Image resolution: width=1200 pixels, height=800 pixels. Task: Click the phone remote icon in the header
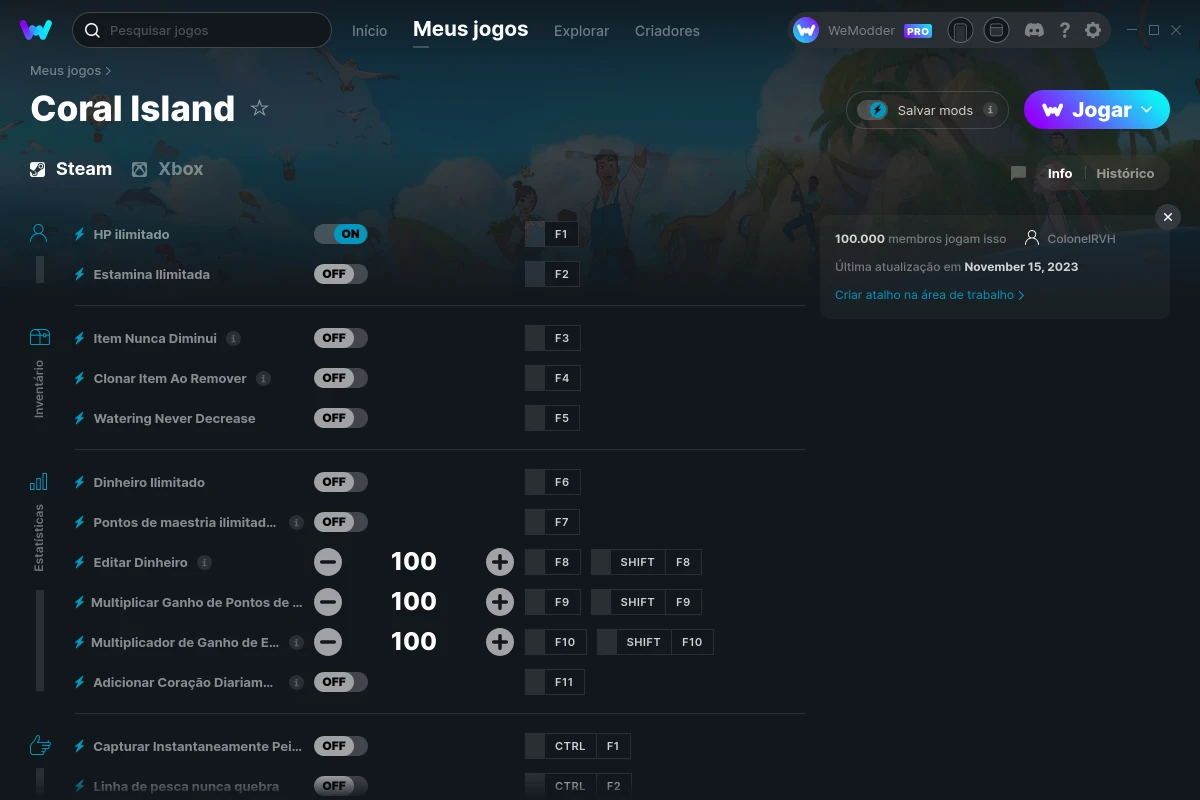coord(960,30)
